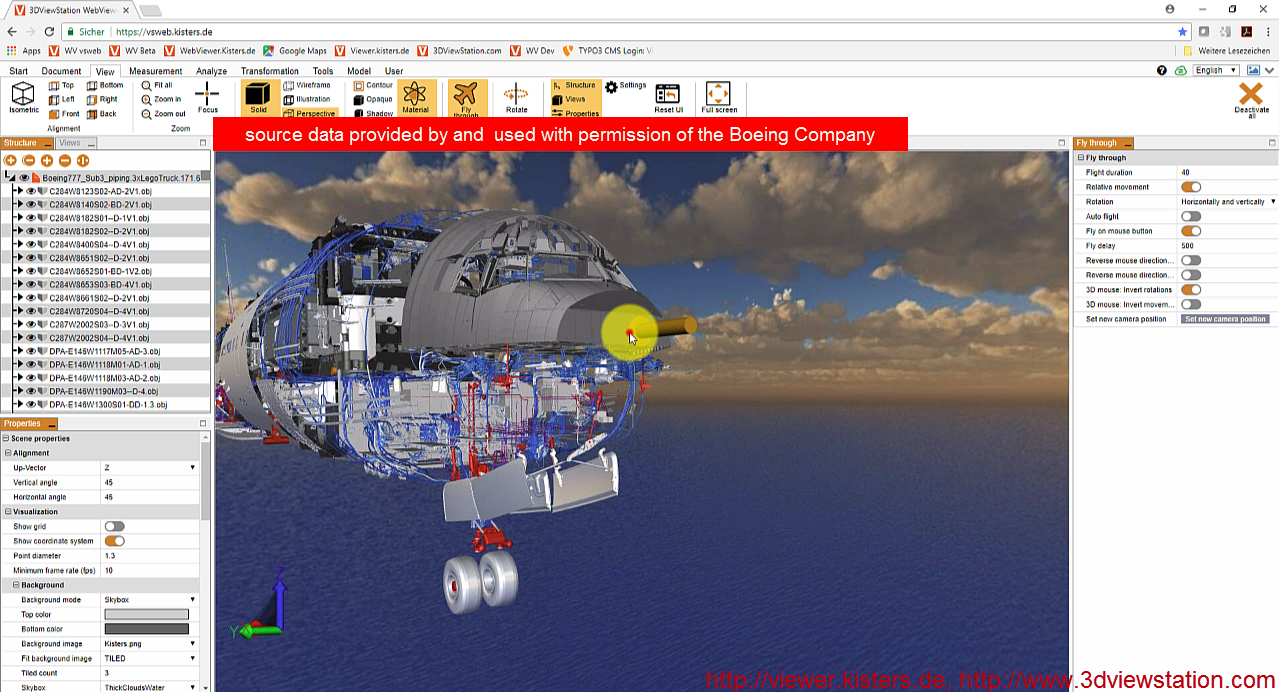This screenshot has height=692, width=1279.
Task: Switch to Isometric view
Action: click(23, 97)
